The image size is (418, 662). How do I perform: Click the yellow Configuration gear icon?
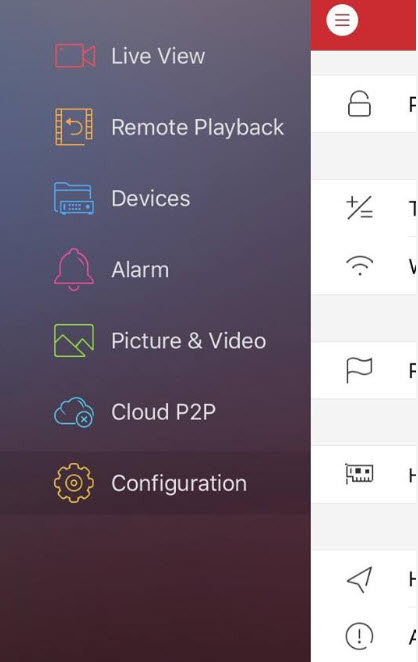(x=74, y=483)
